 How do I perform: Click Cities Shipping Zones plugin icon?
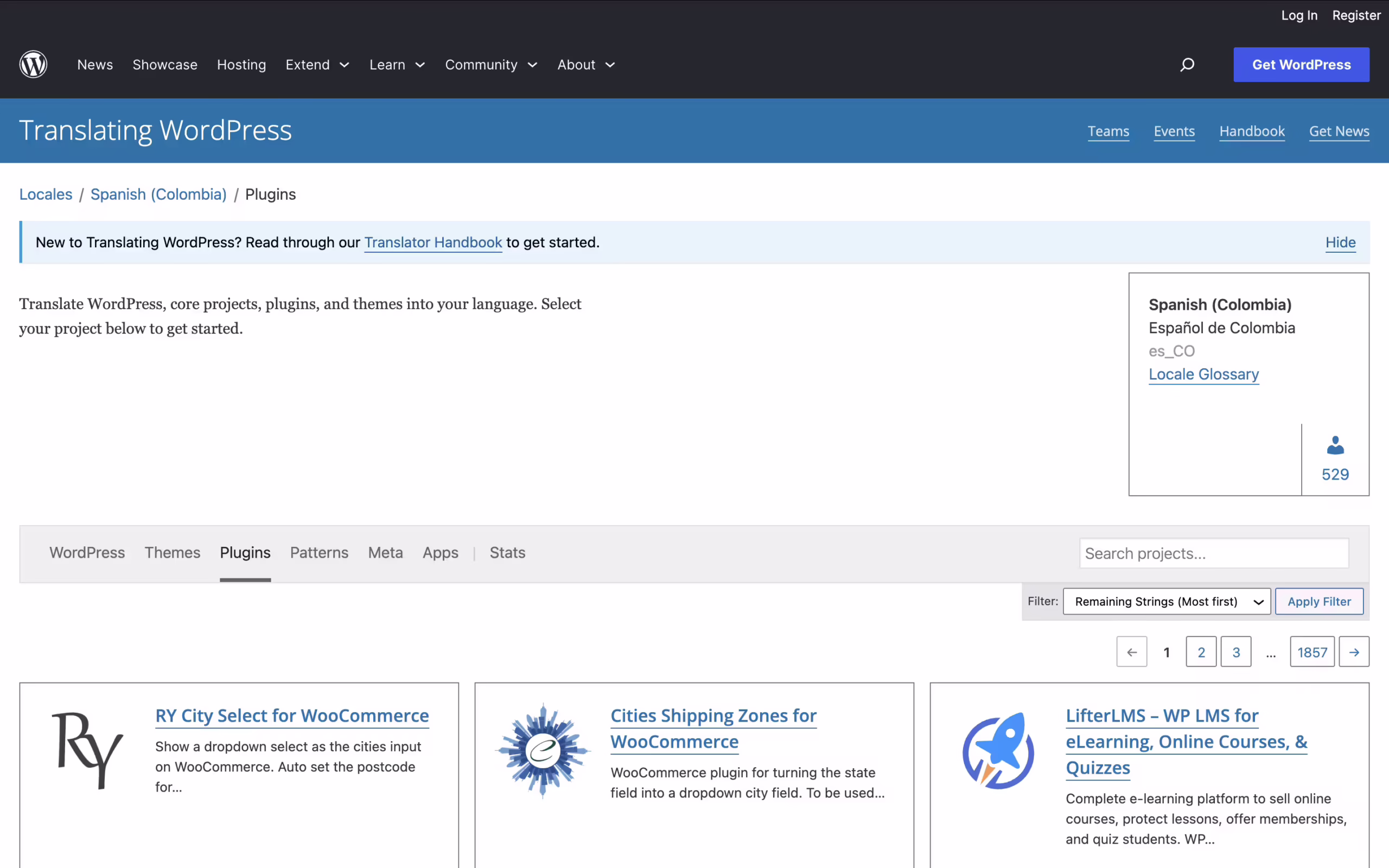(543, 751)
